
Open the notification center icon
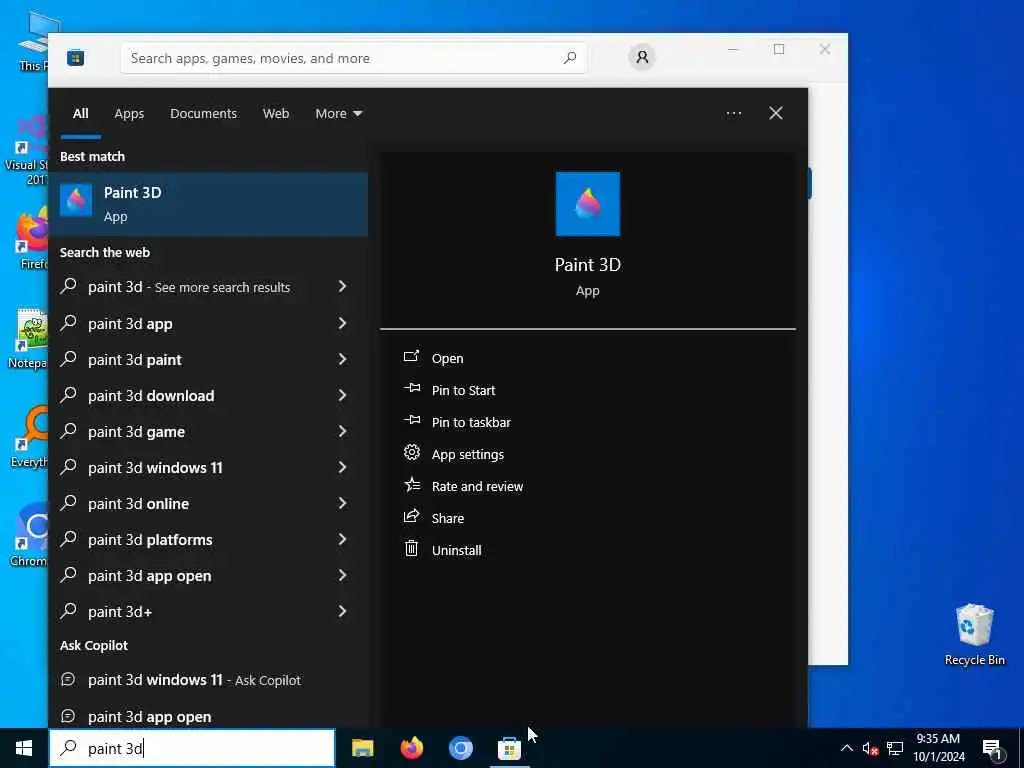pos(993,749)
